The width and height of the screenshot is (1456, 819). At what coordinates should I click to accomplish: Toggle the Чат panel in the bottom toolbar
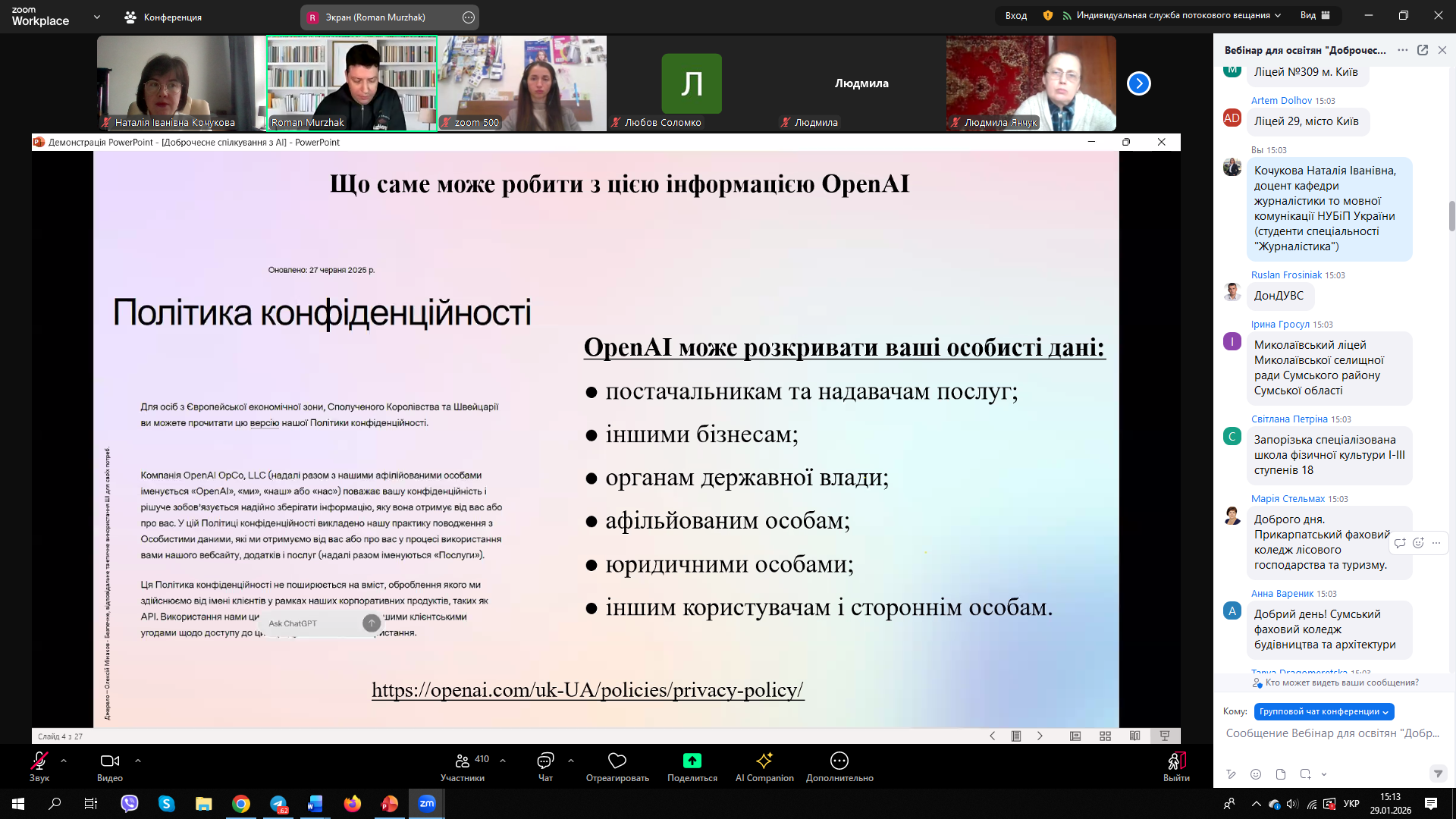tap(545, 761)
